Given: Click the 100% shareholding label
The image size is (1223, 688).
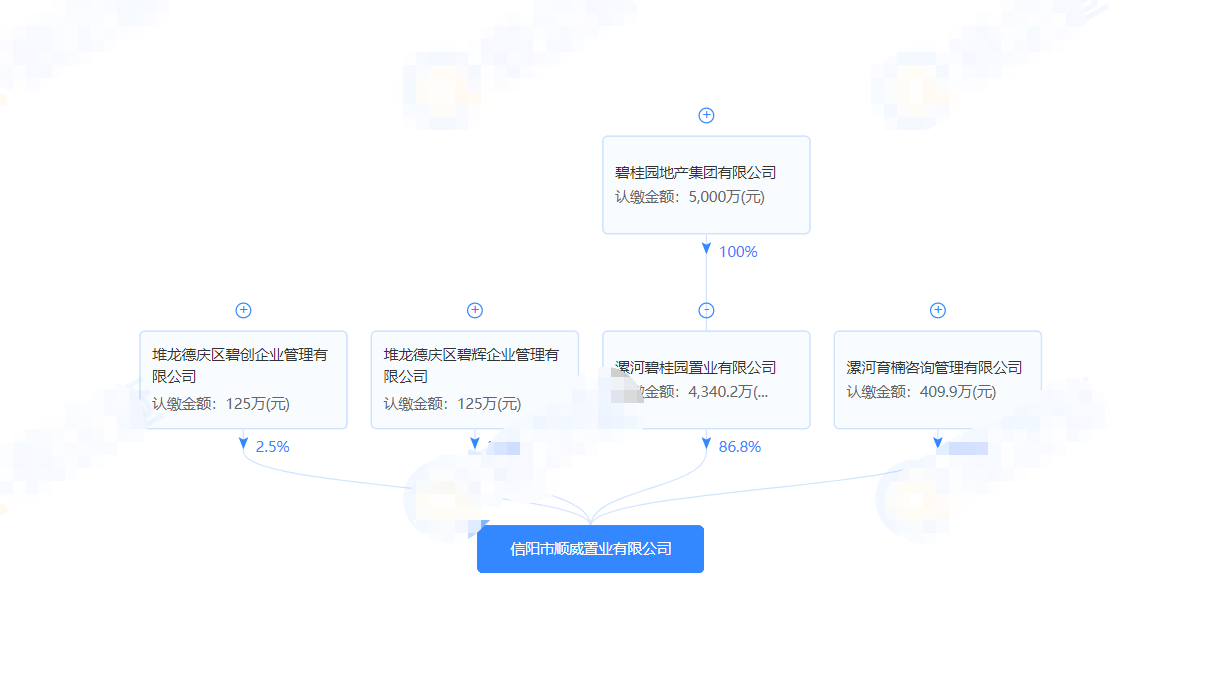Looking at the screenshot, I should click(738, 252).
